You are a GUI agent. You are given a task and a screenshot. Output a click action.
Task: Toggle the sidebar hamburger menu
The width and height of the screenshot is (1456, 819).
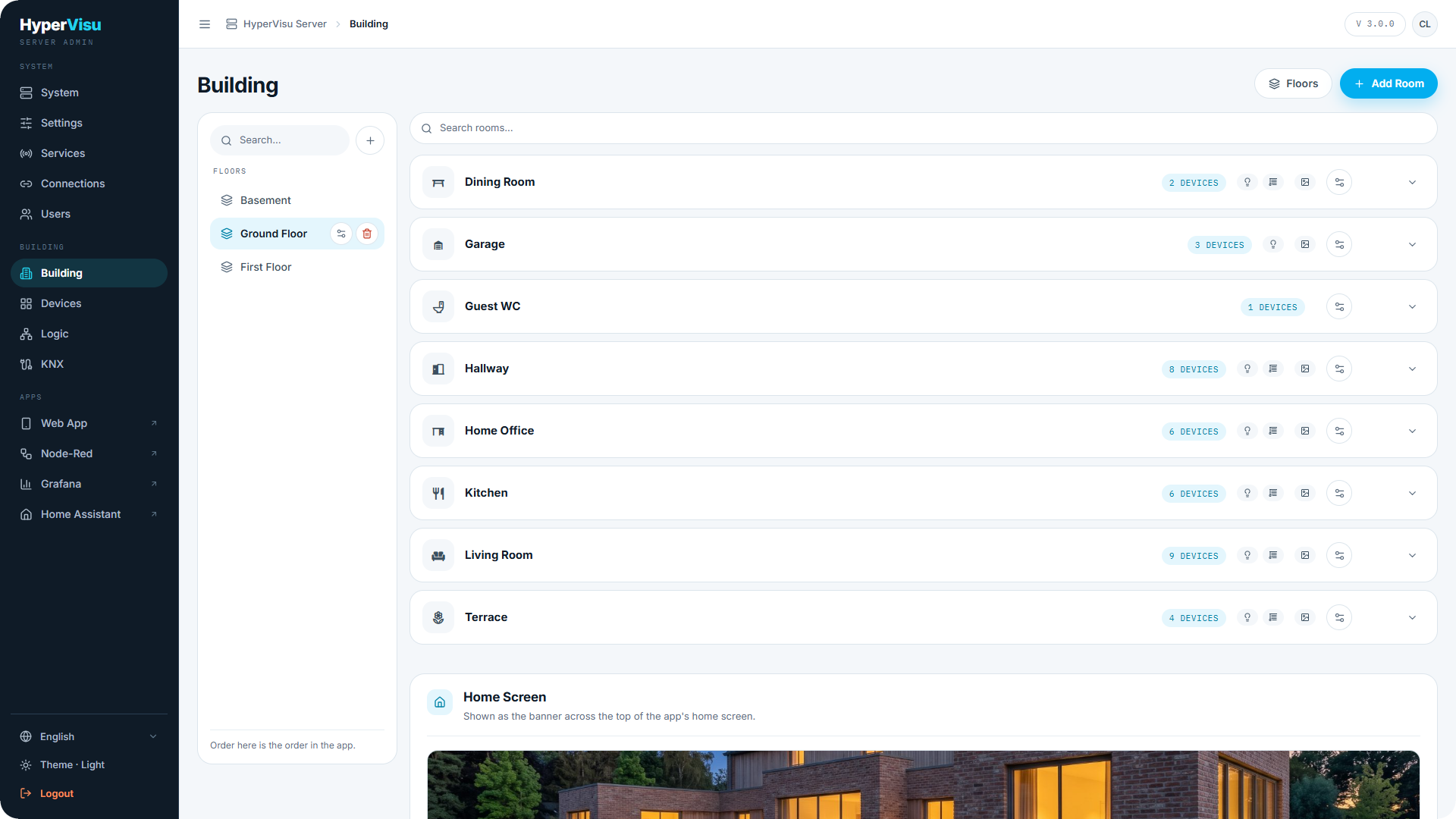[x=205, y=24]
